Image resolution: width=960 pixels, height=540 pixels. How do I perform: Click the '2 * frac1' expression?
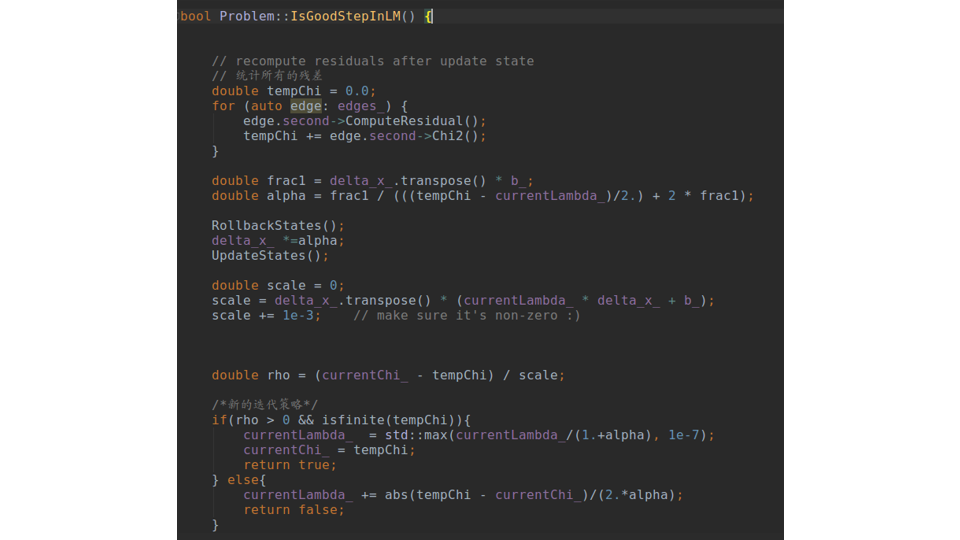coord(703,196)
